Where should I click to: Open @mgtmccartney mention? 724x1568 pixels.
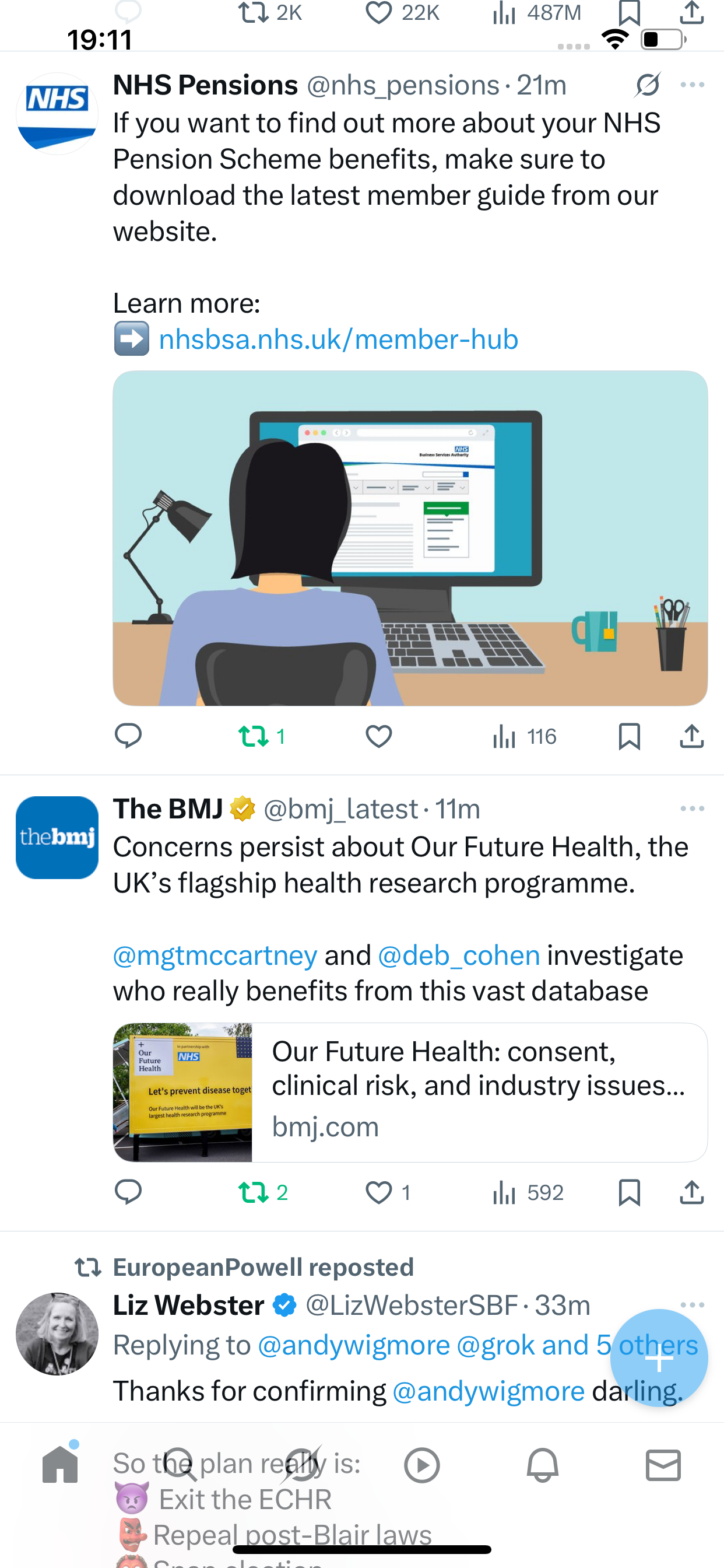[215, 955]
